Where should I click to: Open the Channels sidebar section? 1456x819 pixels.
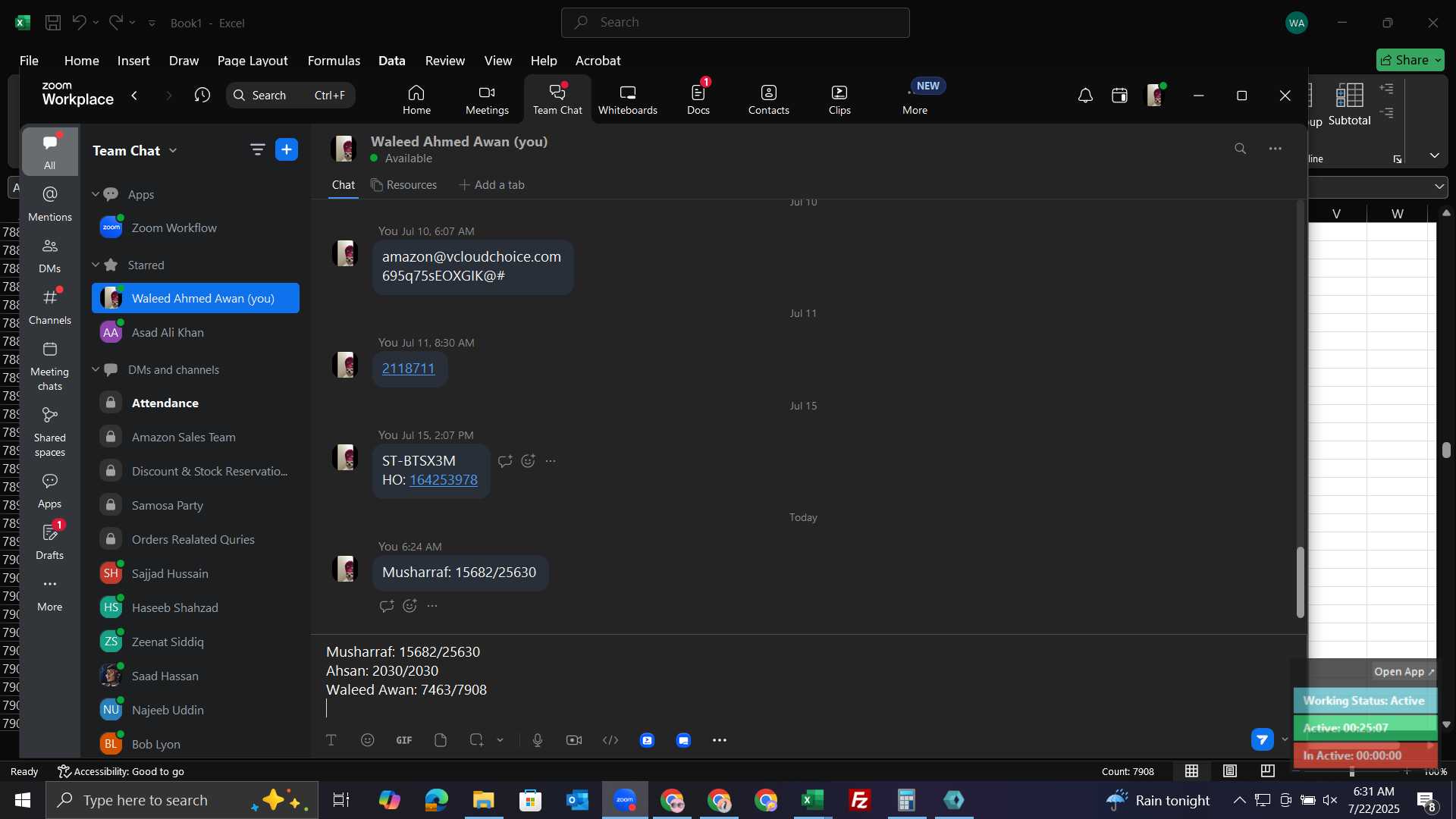click(x=50, y=307)
